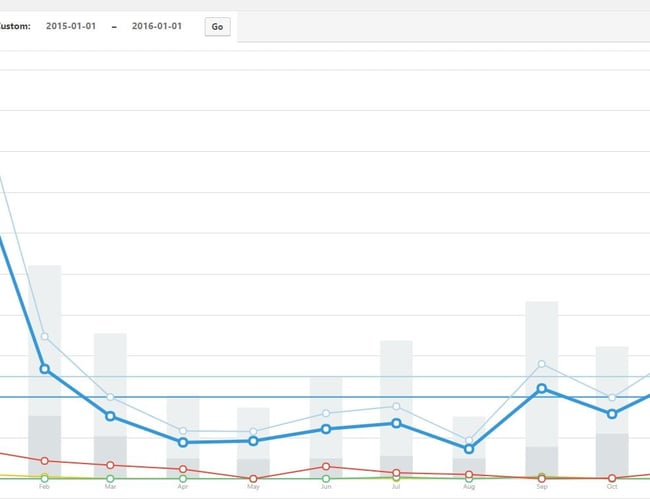Click thick blue line point for Mar
Screen dimensions: 650x500
point(110,416)
